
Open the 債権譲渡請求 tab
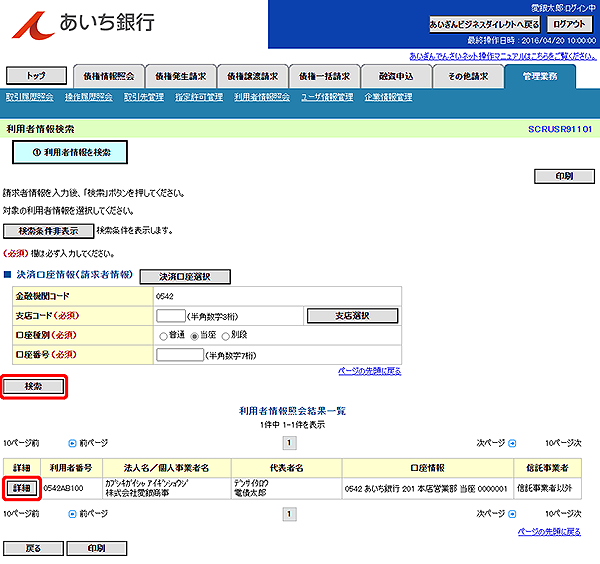click(253, 77)
